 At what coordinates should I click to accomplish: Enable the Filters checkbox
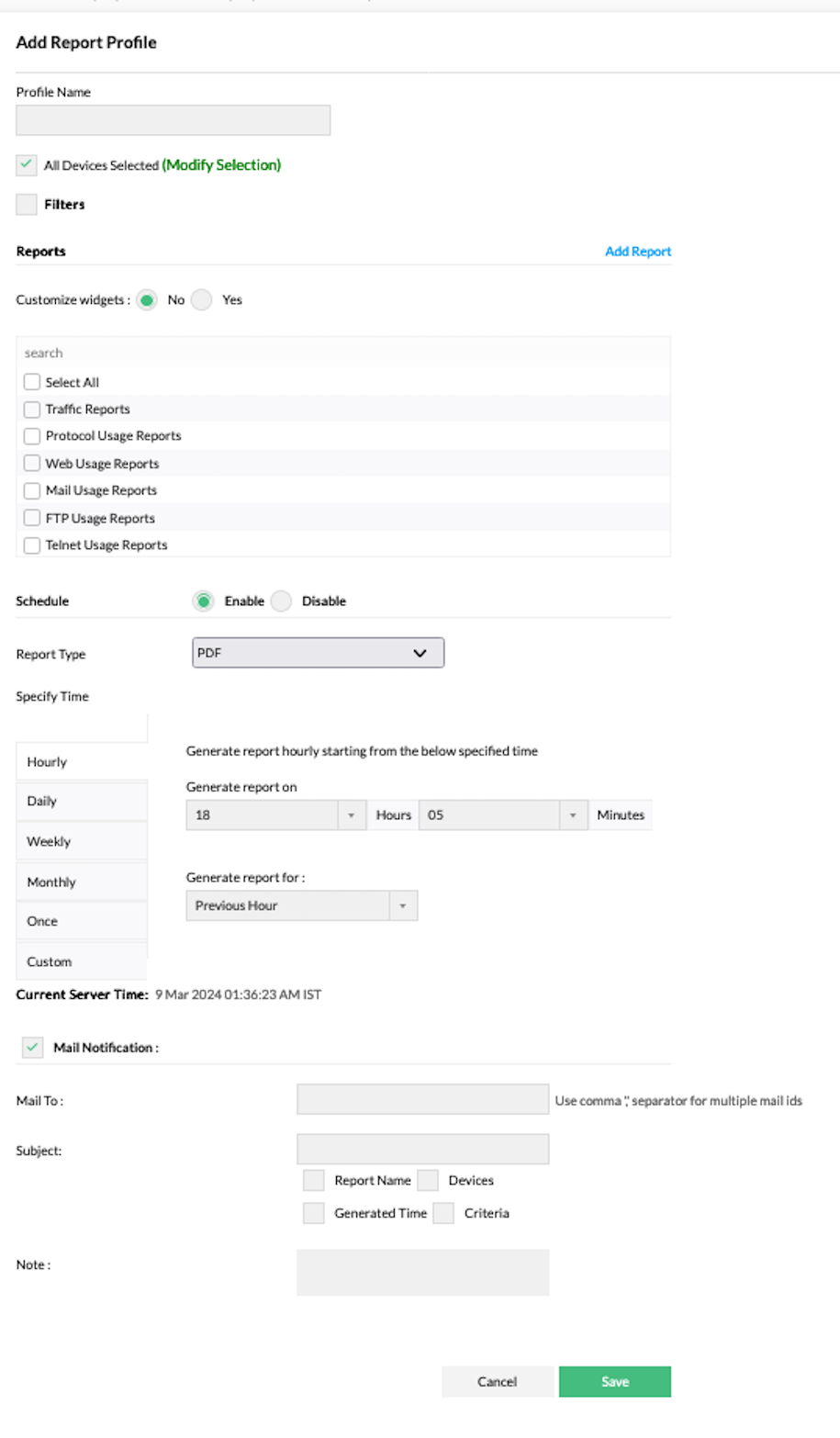[x=26, y=204]
